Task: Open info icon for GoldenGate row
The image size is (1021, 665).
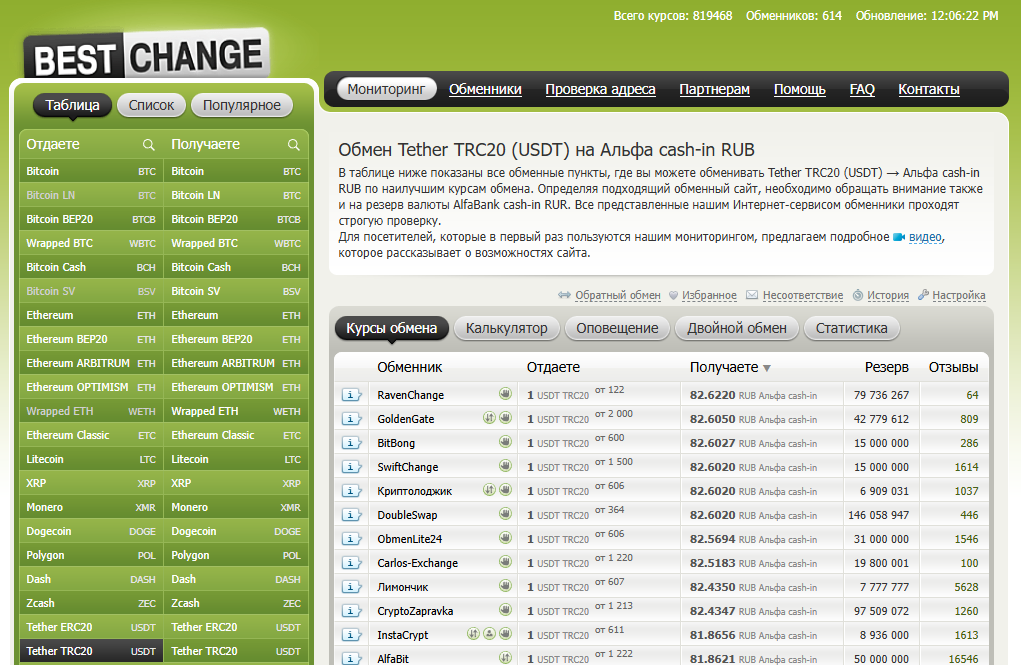Action: pos(352,419)
